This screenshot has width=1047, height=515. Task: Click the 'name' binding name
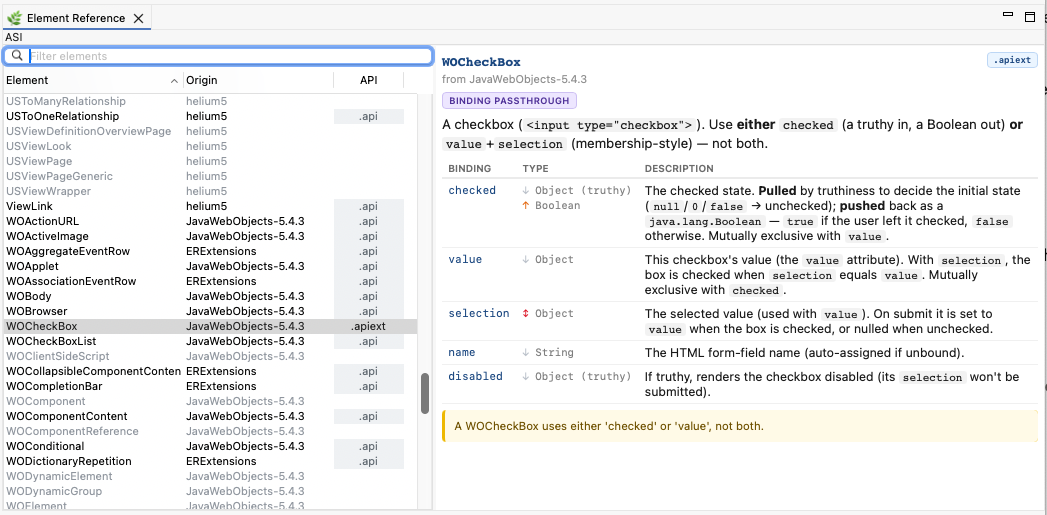pos(461,352)
